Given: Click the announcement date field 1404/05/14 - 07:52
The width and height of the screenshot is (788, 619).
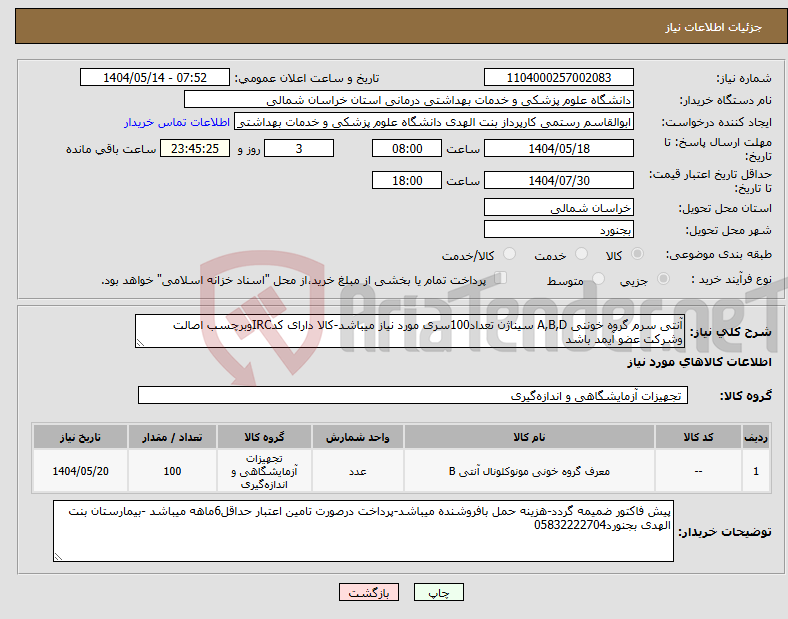Looking at the screenshot, I should 155,77.
